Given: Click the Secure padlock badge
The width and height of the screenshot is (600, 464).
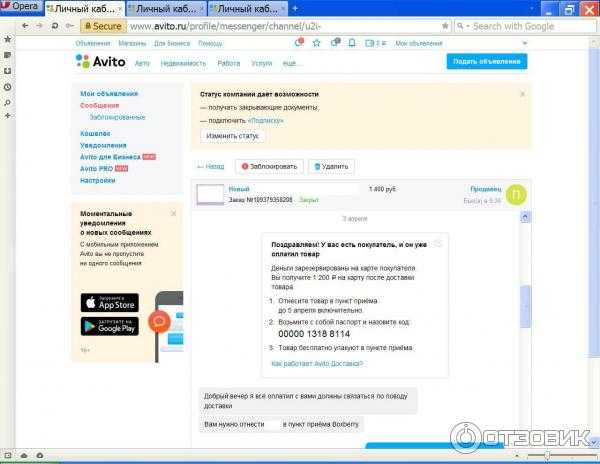Looking at the screenshot, I should 103,26.
